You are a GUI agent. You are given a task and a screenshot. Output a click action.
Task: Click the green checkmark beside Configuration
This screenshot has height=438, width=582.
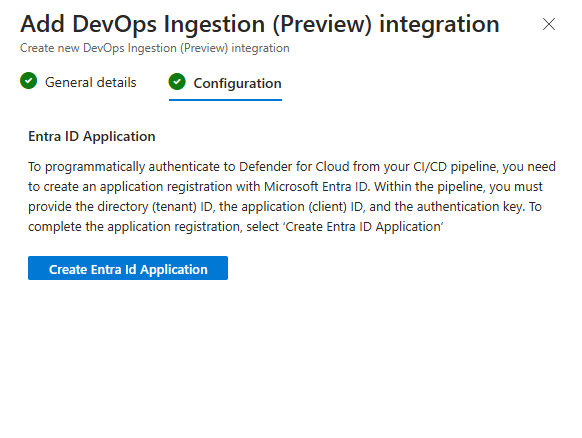[x=177, y=82]
